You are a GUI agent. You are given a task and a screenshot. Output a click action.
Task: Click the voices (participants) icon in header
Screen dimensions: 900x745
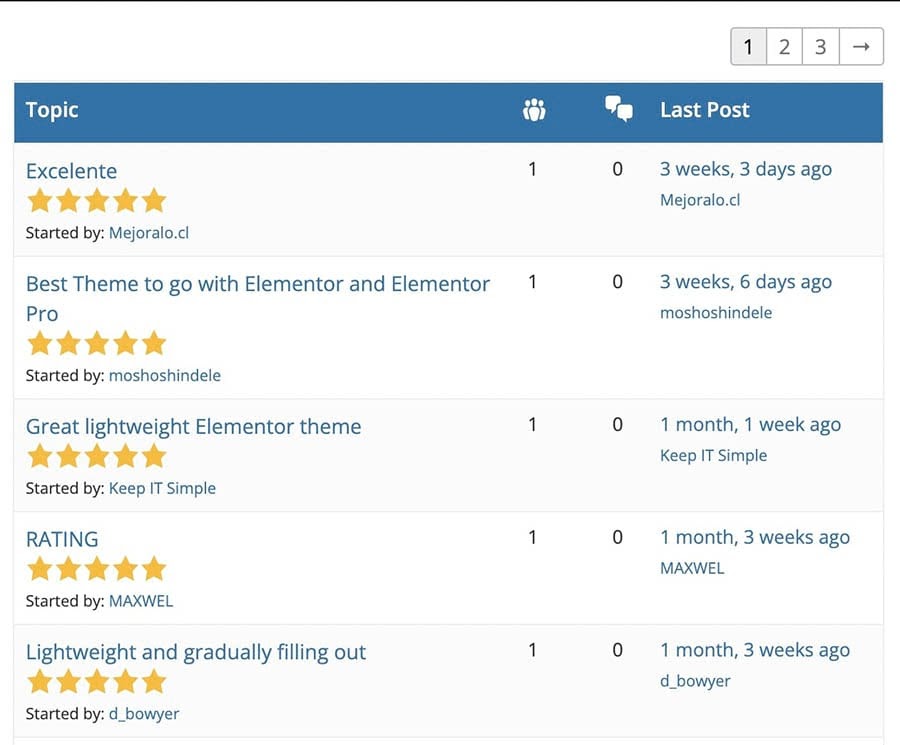[x=534, y=110]
